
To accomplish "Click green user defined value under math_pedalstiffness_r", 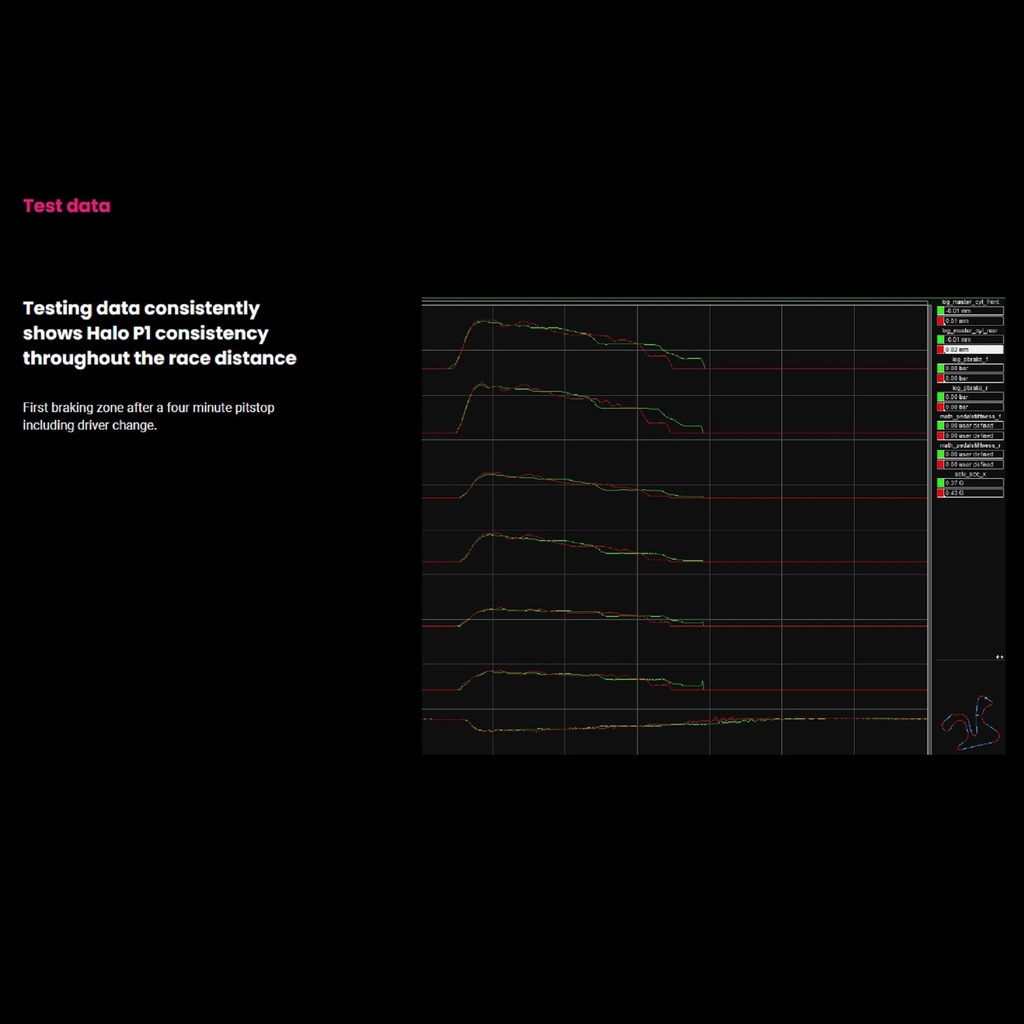I will (974, 455).
